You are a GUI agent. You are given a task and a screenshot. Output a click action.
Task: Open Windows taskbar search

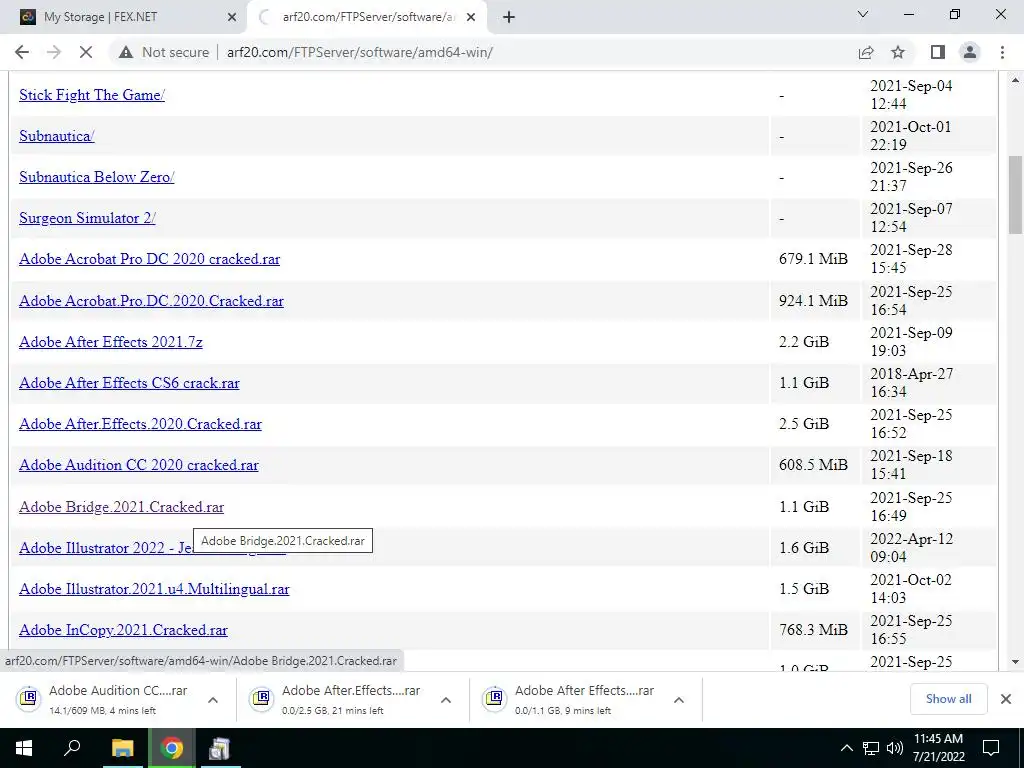[x=72, y=748]
